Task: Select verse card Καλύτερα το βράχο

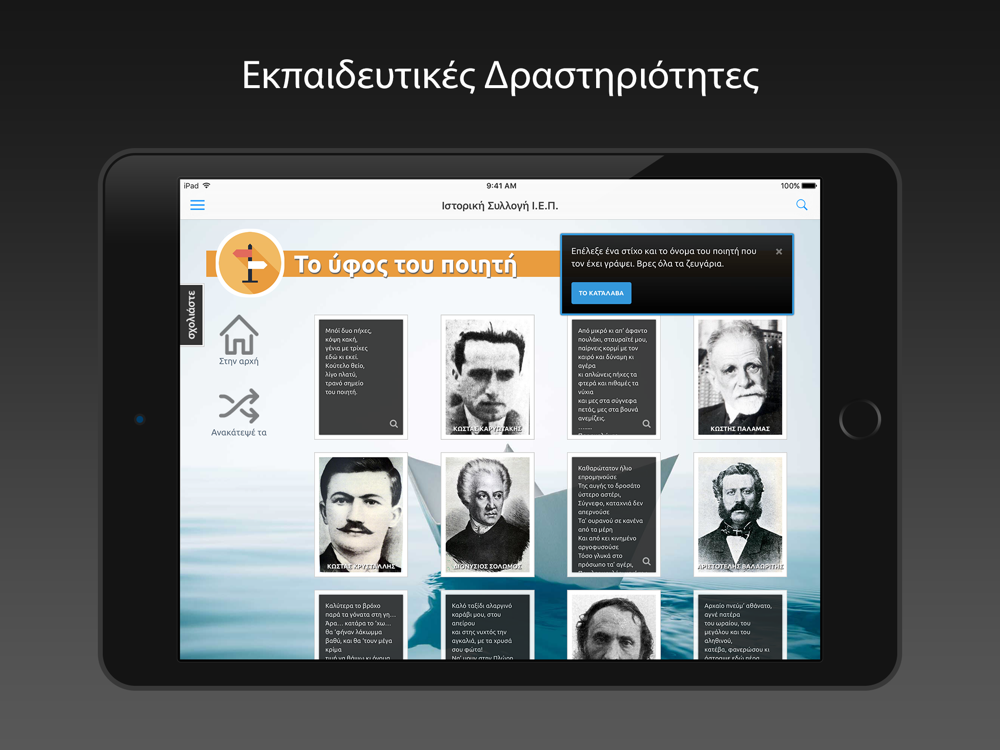Action: point(360,625)
